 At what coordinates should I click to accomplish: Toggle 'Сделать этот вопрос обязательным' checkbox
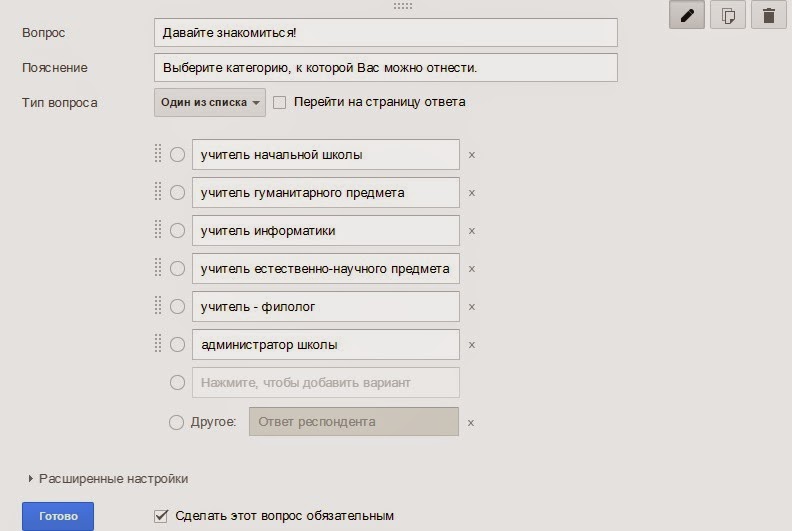pos(161,516)
